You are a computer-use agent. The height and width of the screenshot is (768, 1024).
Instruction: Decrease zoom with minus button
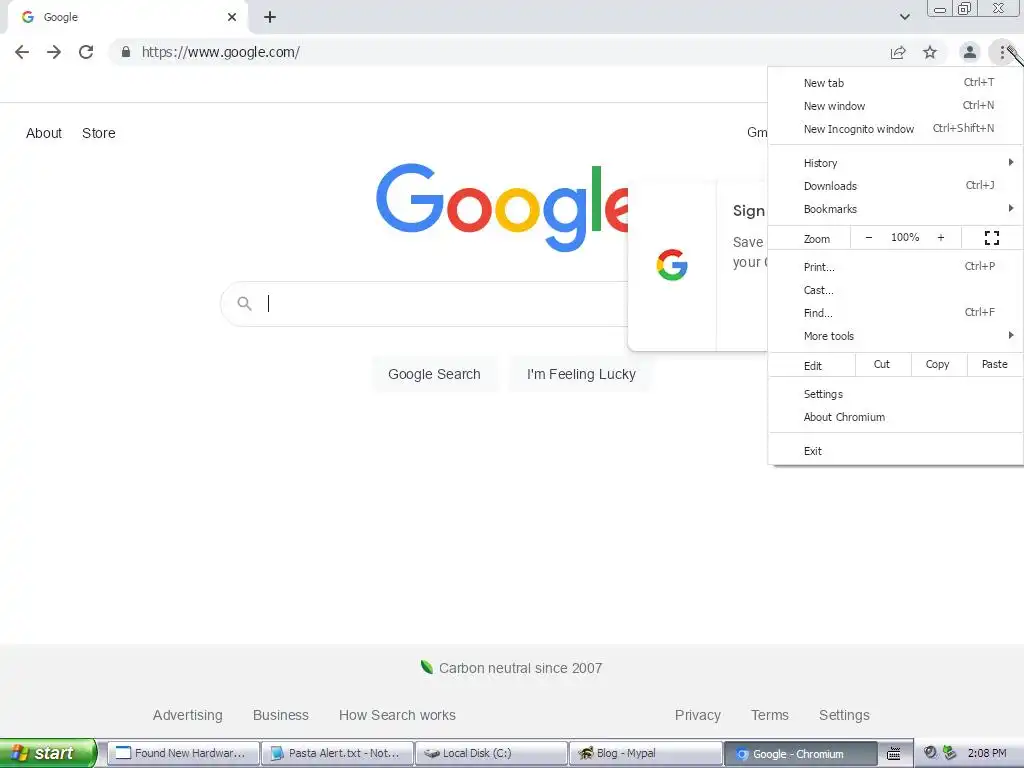[869, 238]
